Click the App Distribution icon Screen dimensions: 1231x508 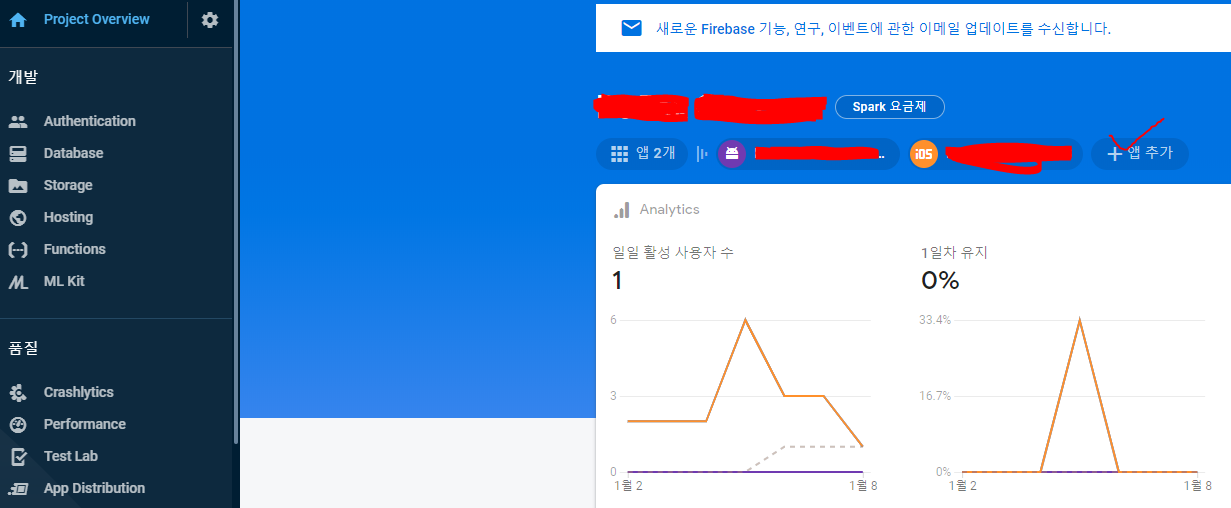point(18,488)
